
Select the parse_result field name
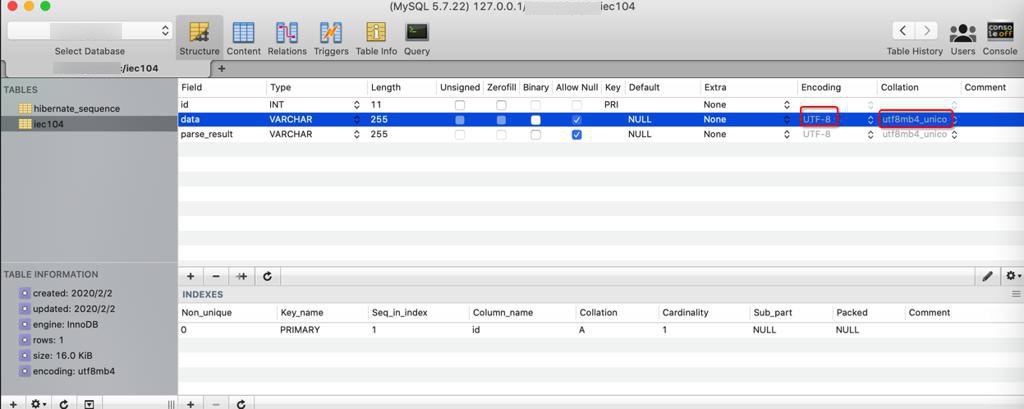207,134
